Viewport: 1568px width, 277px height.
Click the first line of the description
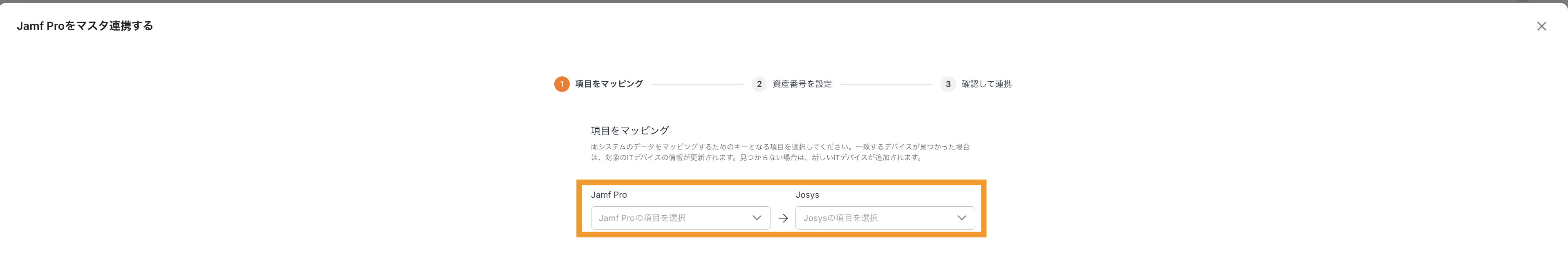coord(780,147)
